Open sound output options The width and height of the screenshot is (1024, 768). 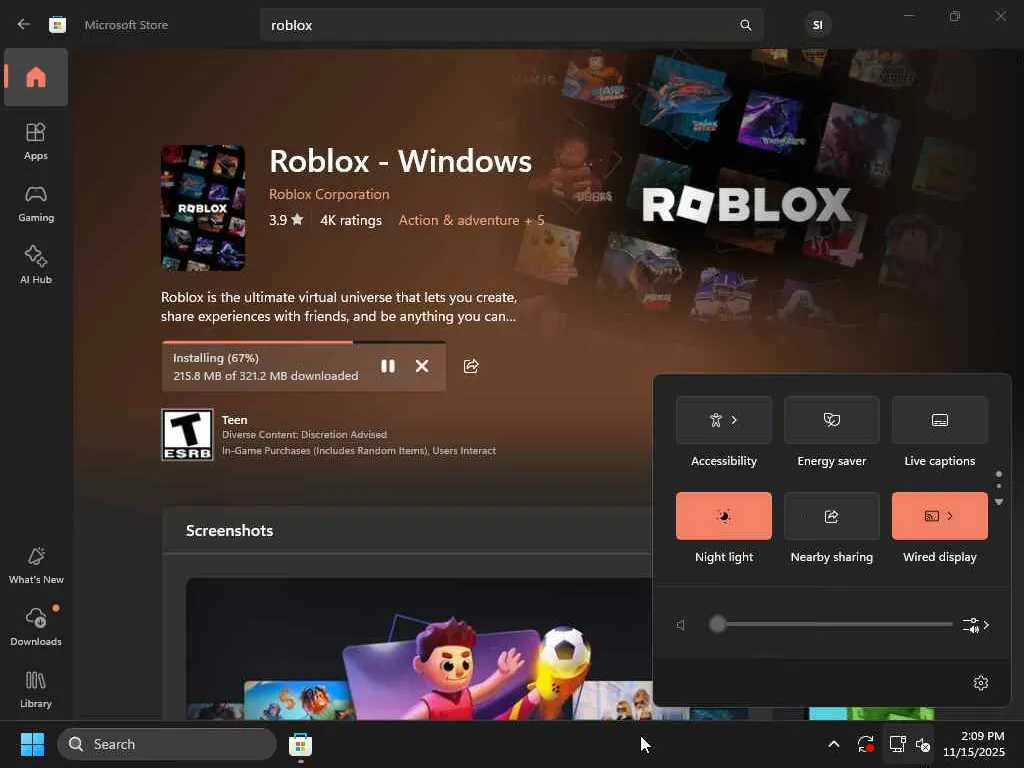[x=976, y=625]
